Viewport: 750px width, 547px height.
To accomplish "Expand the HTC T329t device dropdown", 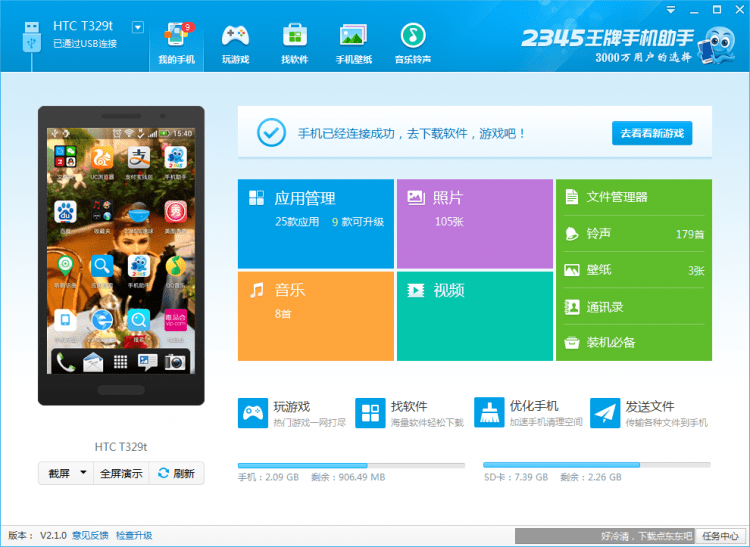I will (138, 27).
